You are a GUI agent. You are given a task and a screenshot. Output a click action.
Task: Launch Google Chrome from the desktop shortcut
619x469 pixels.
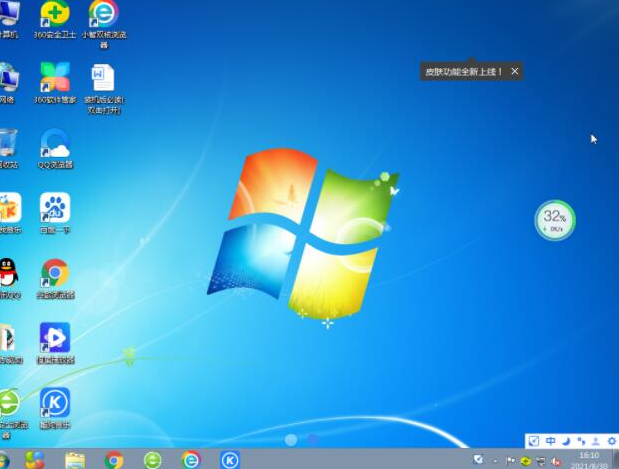(54, 273)
